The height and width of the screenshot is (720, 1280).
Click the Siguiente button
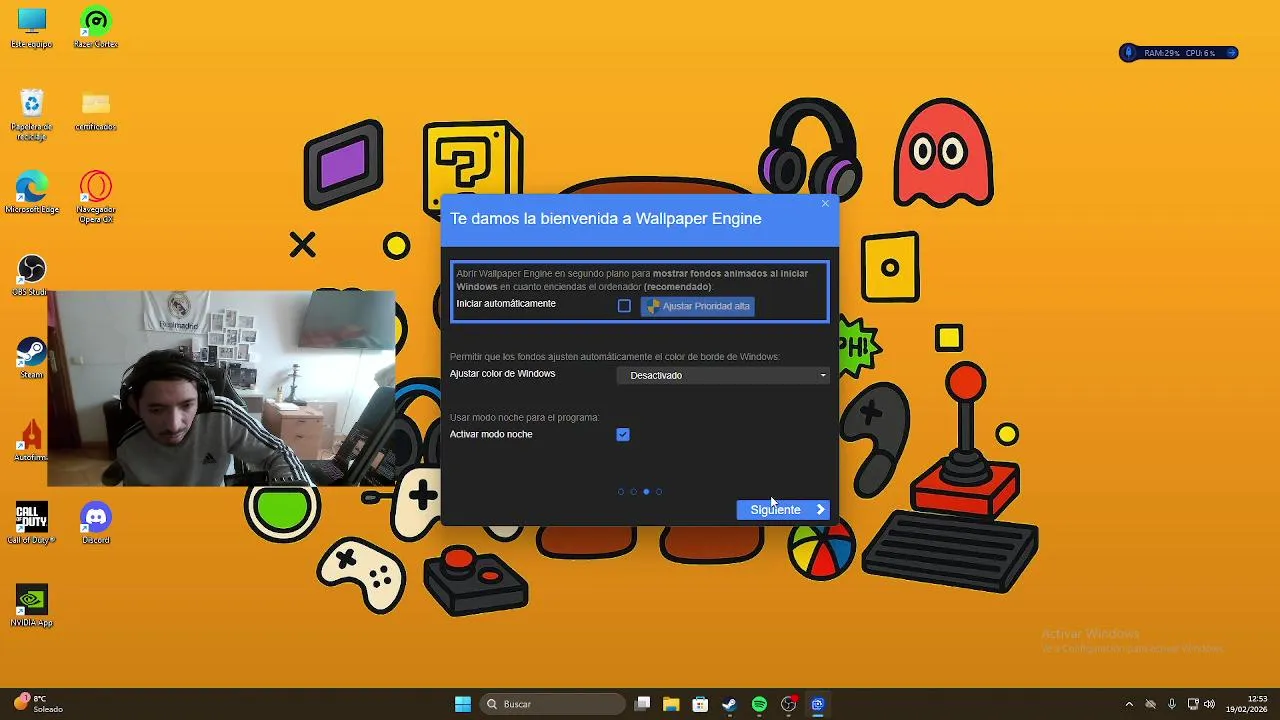point(783,510)
